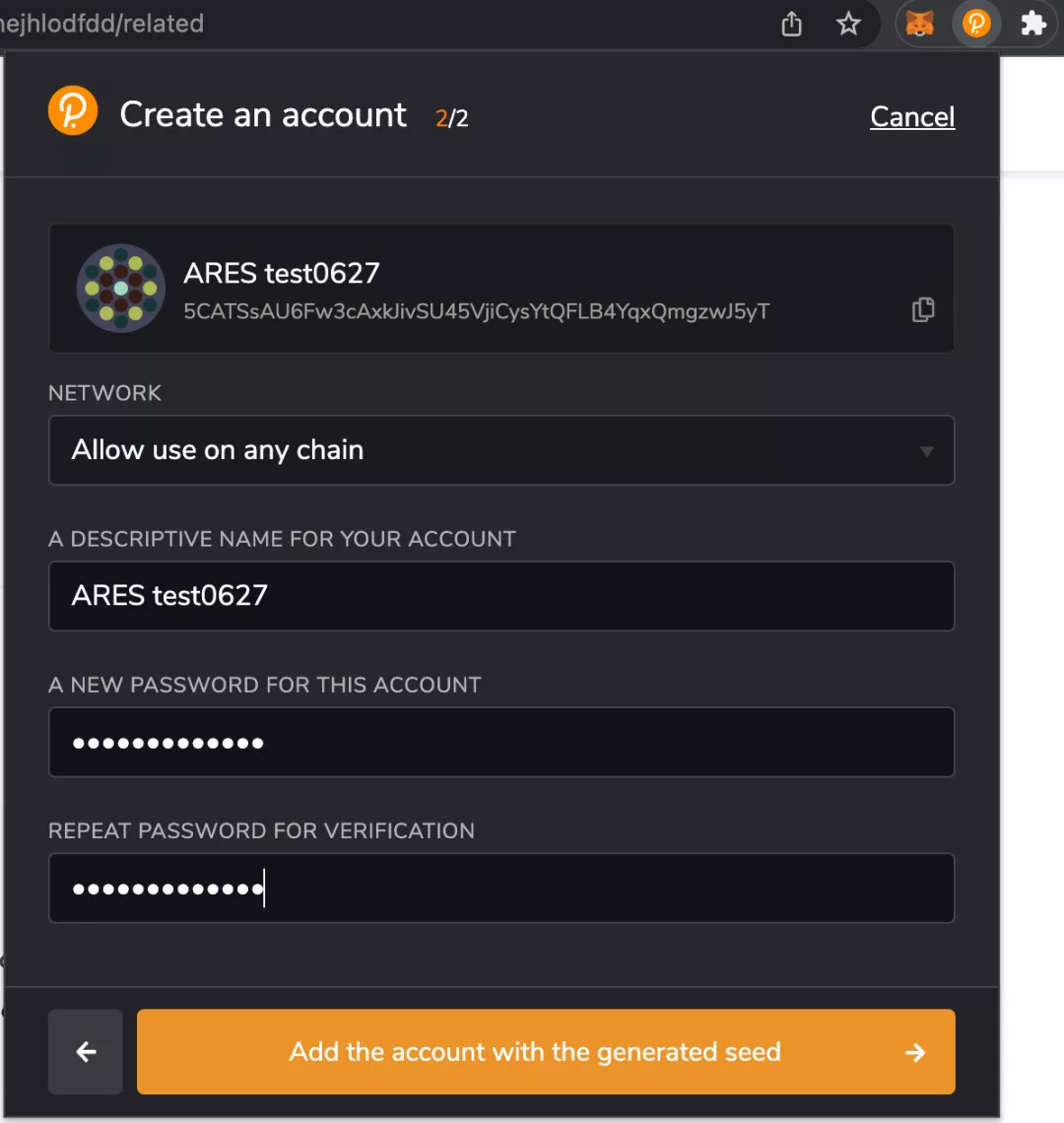
Task: Go back with the left arrow button
Action: click(86, 1051)
